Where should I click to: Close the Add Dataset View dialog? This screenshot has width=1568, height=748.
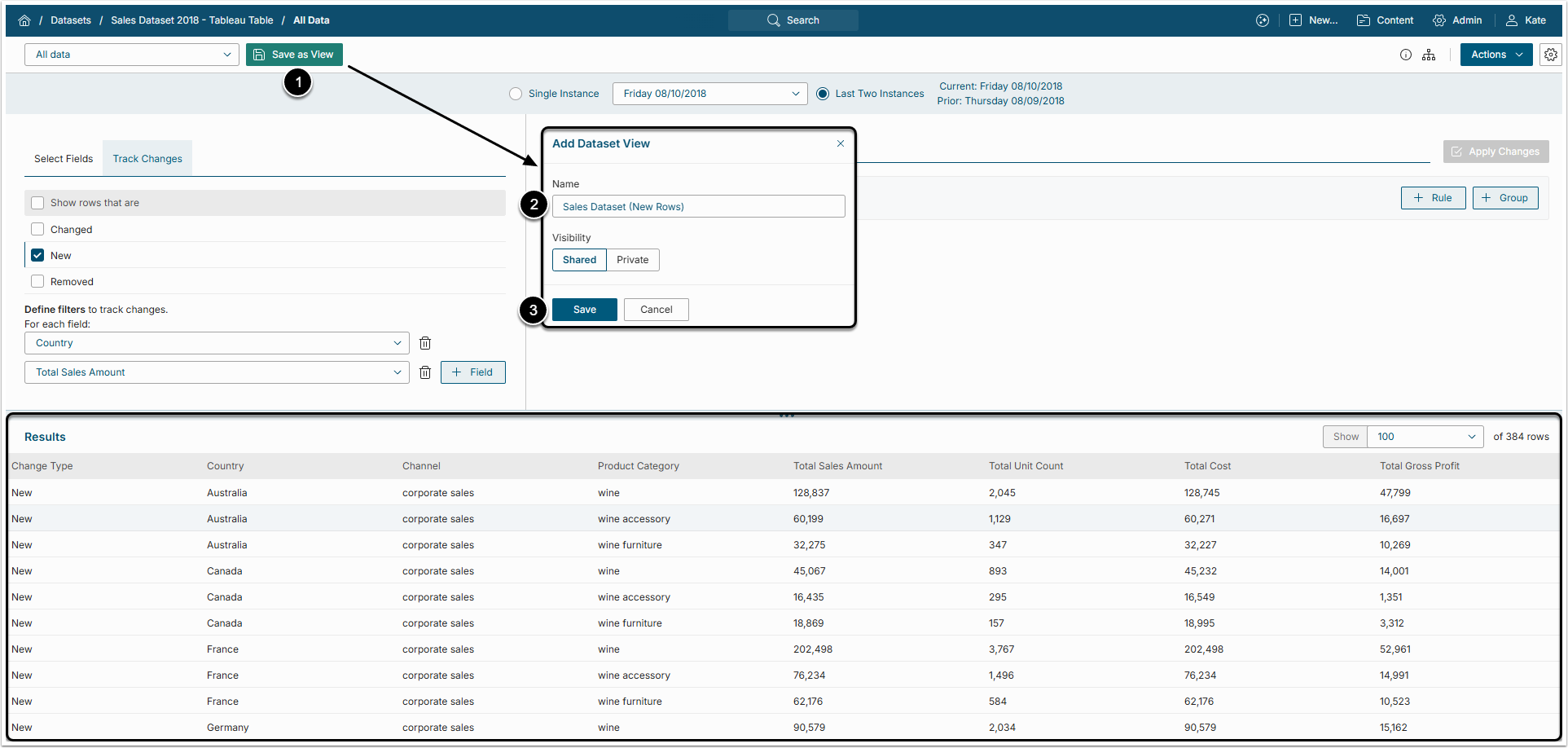coord(840,143)
